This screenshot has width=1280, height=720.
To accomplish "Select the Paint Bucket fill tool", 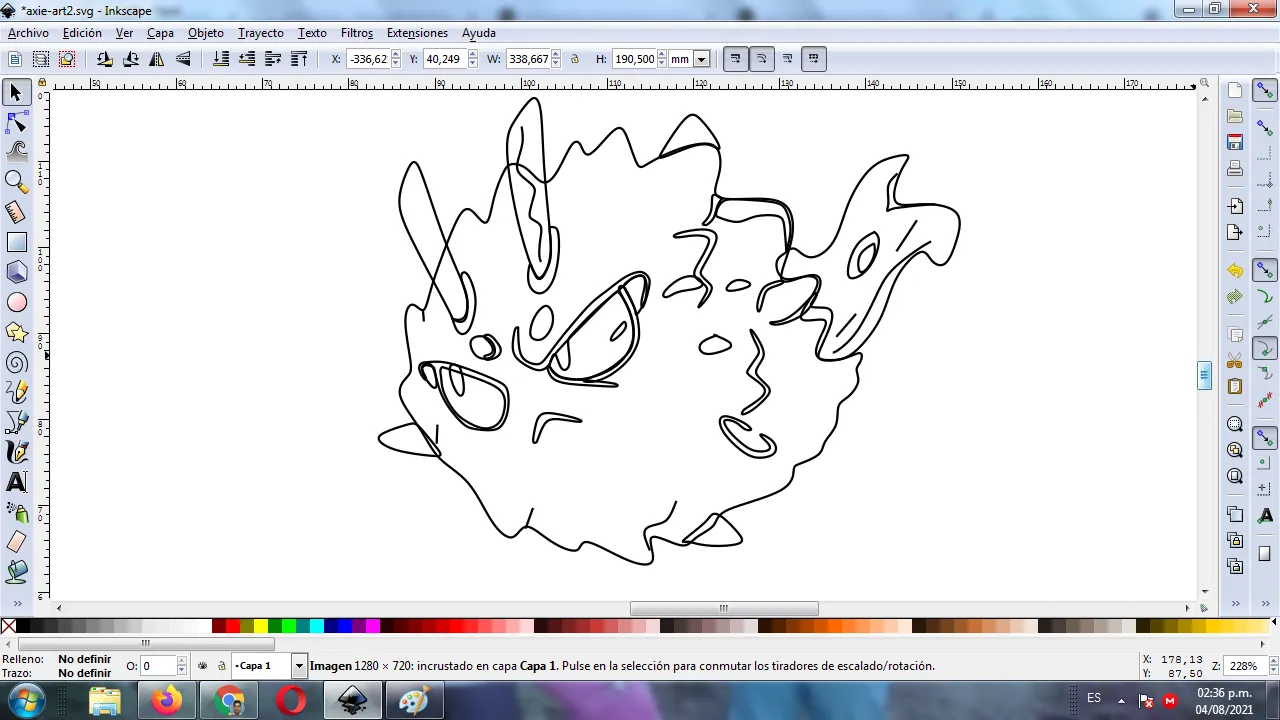I will [16, 572].
